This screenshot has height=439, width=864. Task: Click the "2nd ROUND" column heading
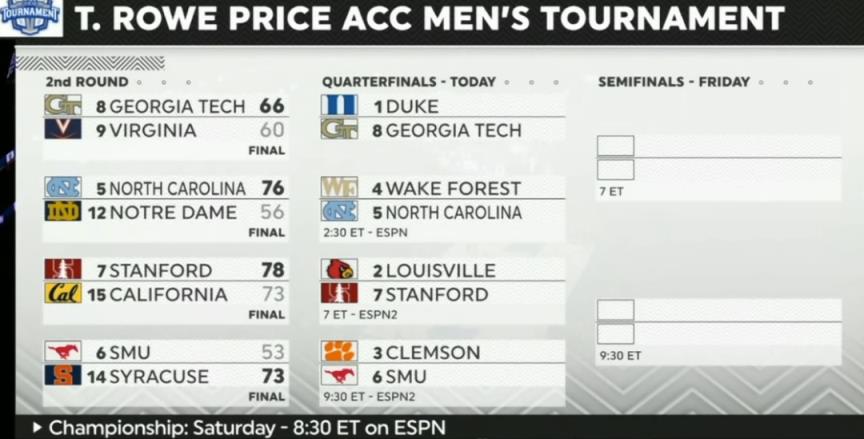[x=87, y=82]
